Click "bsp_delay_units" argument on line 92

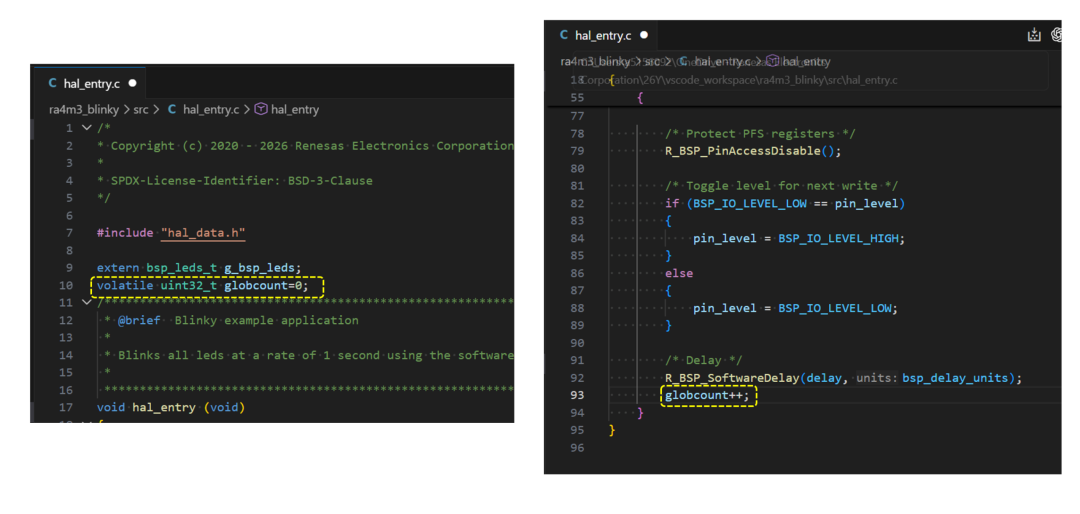pos(955,378)
